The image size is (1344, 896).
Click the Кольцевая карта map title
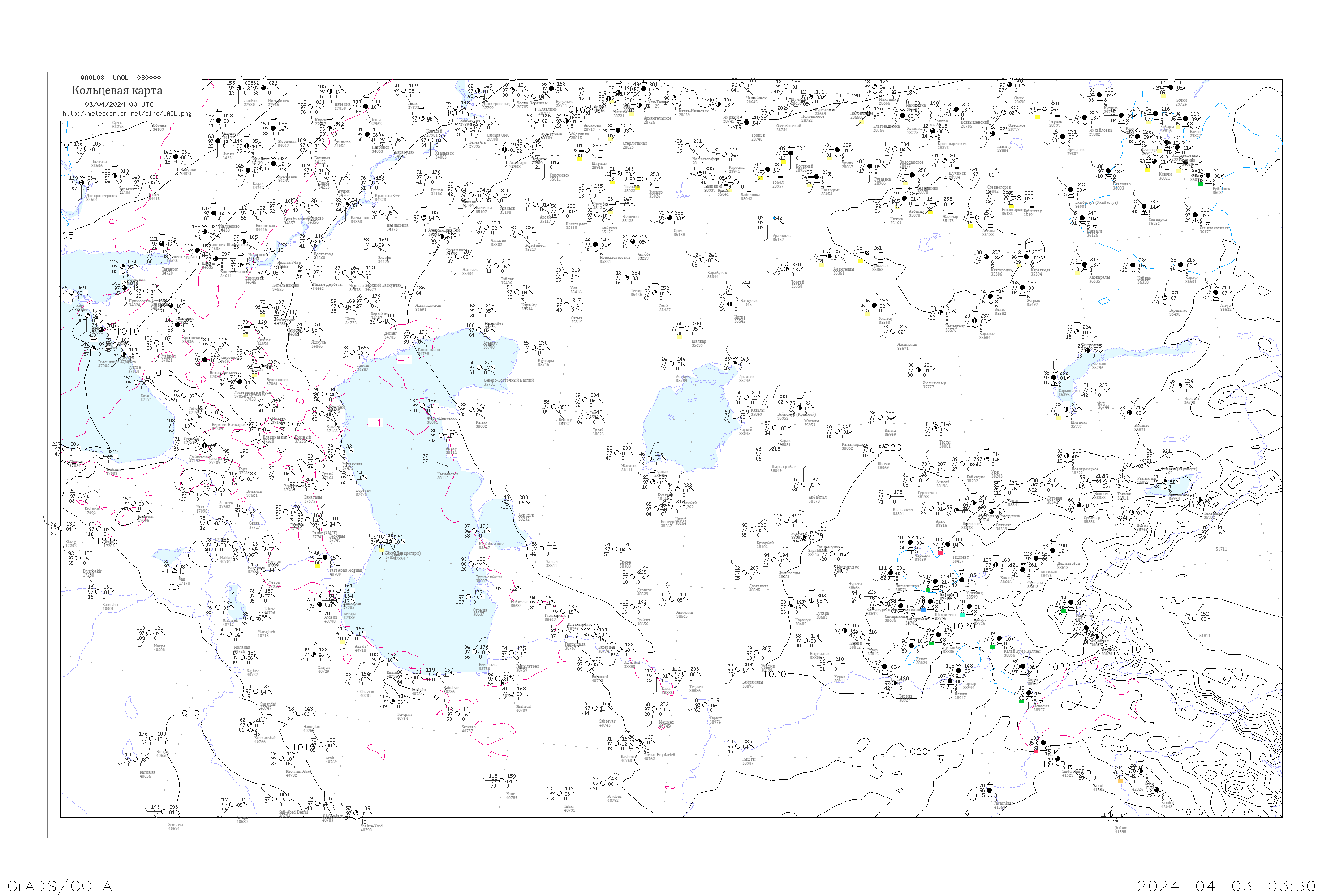117,90
